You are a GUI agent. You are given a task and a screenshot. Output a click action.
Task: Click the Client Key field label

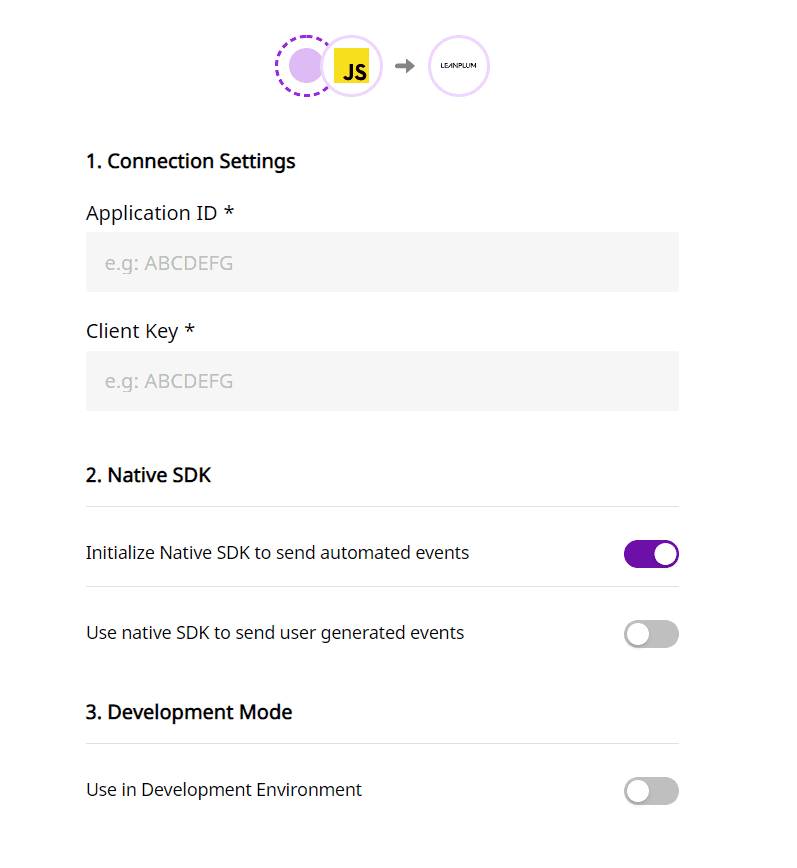point(132,332)
